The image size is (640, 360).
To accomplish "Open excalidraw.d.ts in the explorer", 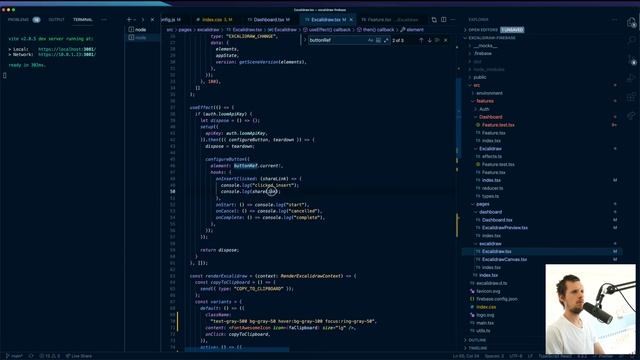I will tap(491, 283).
